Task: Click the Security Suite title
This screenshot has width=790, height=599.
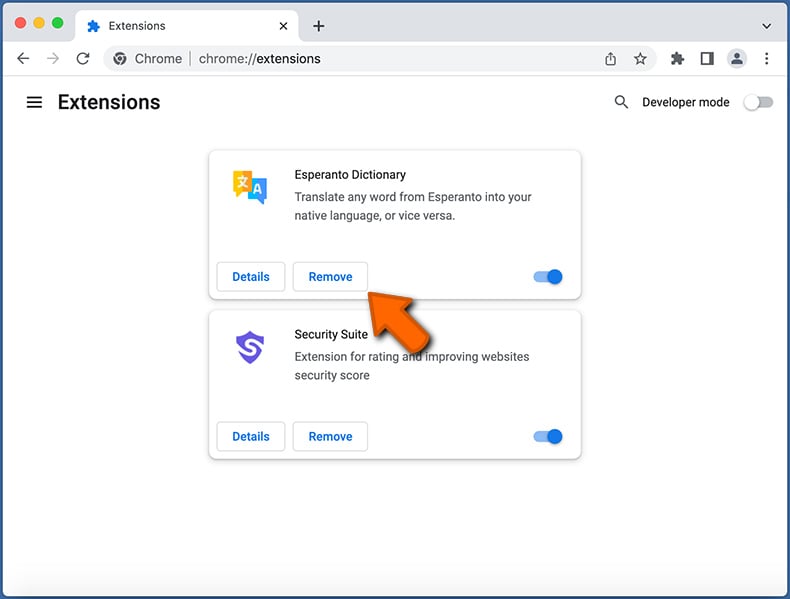Action: tap(331, 334)
